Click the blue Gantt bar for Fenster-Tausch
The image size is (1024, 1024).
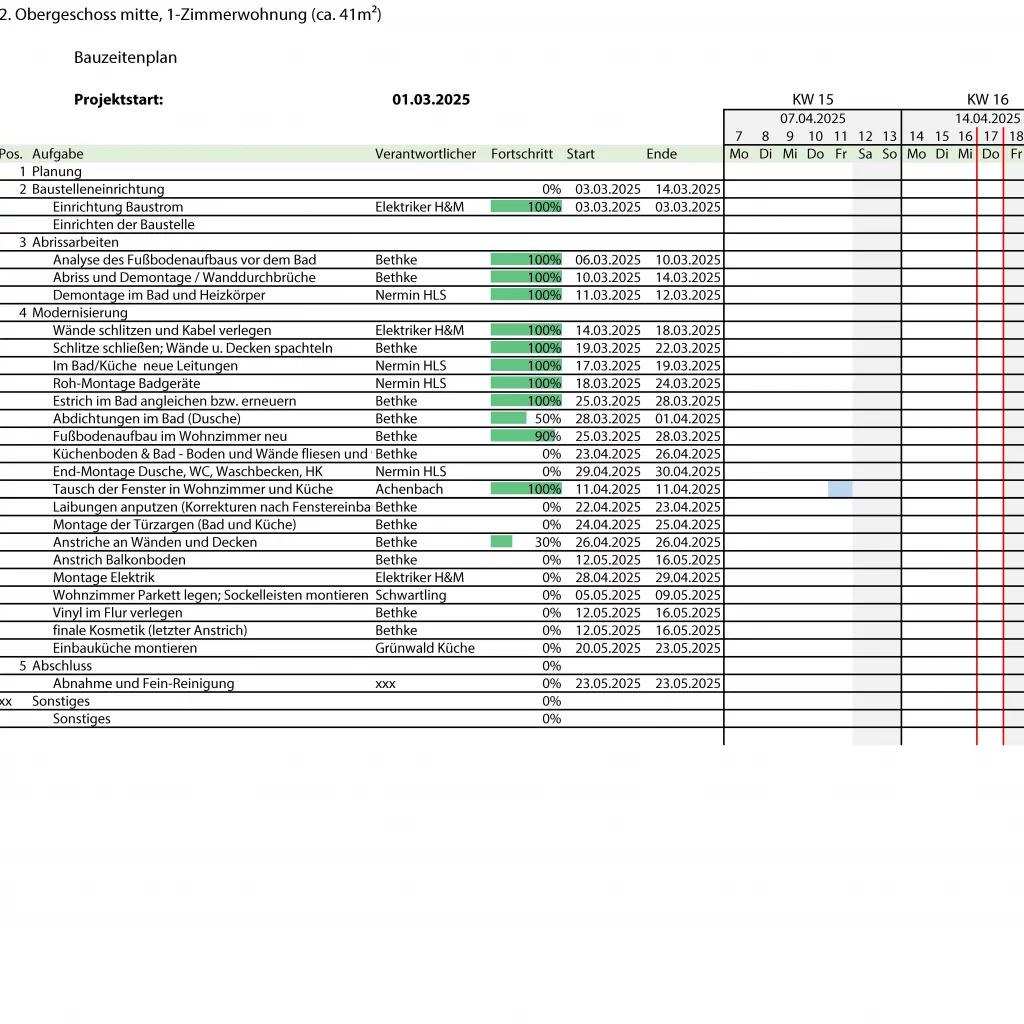840,489
